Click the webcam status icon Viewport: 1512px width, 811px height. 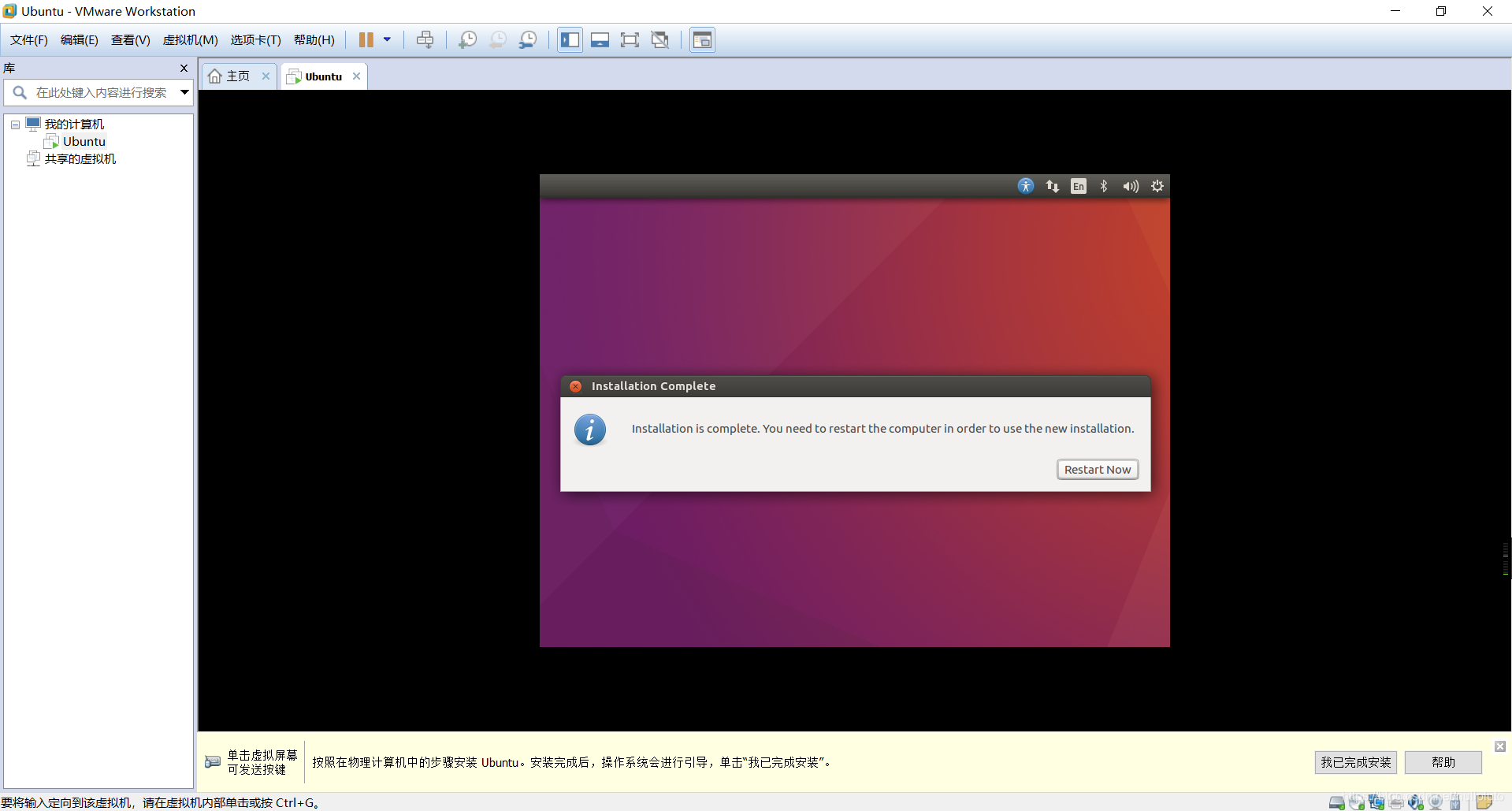1436,803
